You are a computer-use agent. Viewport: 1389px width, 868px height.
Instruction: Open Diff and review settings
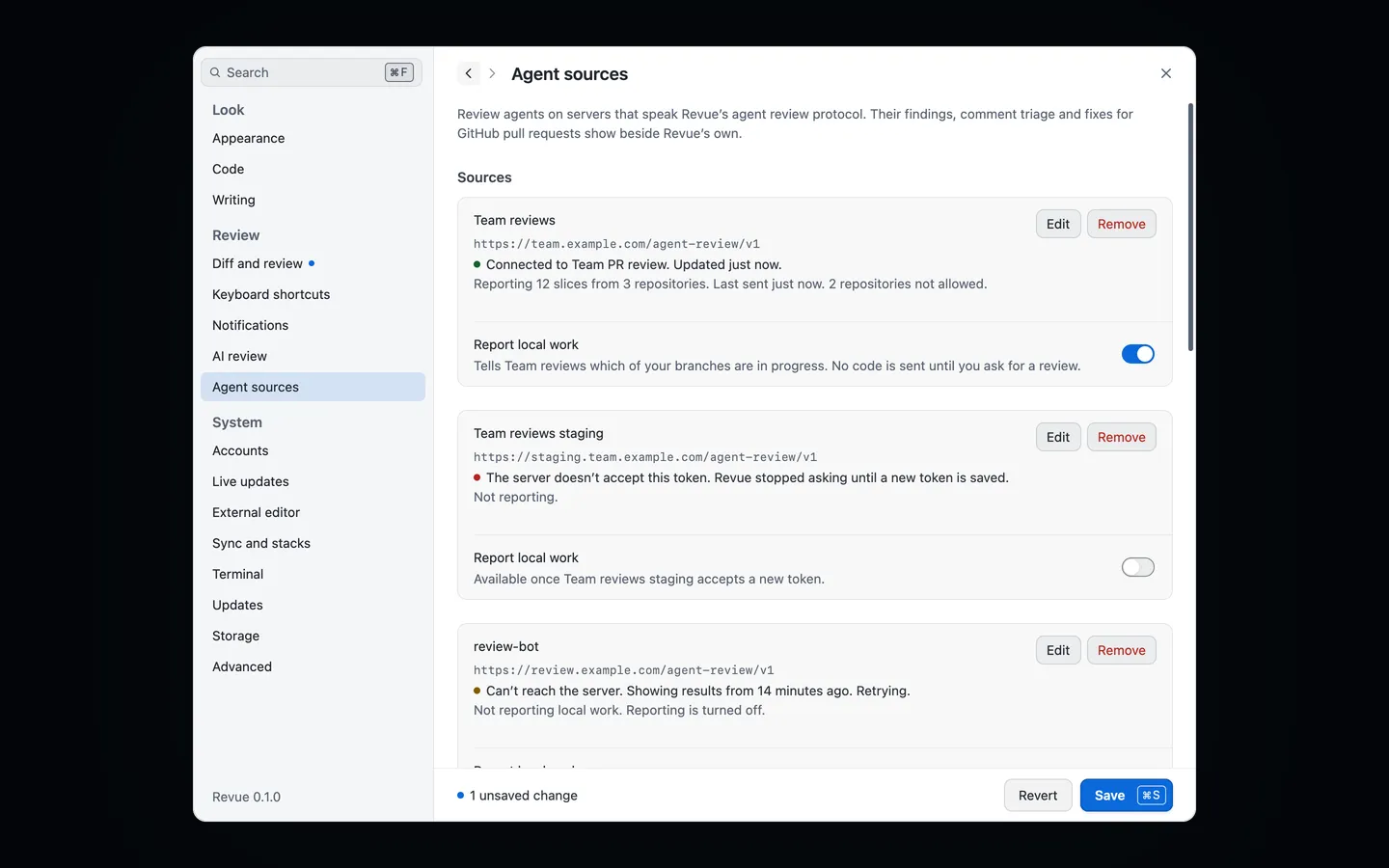313,263
